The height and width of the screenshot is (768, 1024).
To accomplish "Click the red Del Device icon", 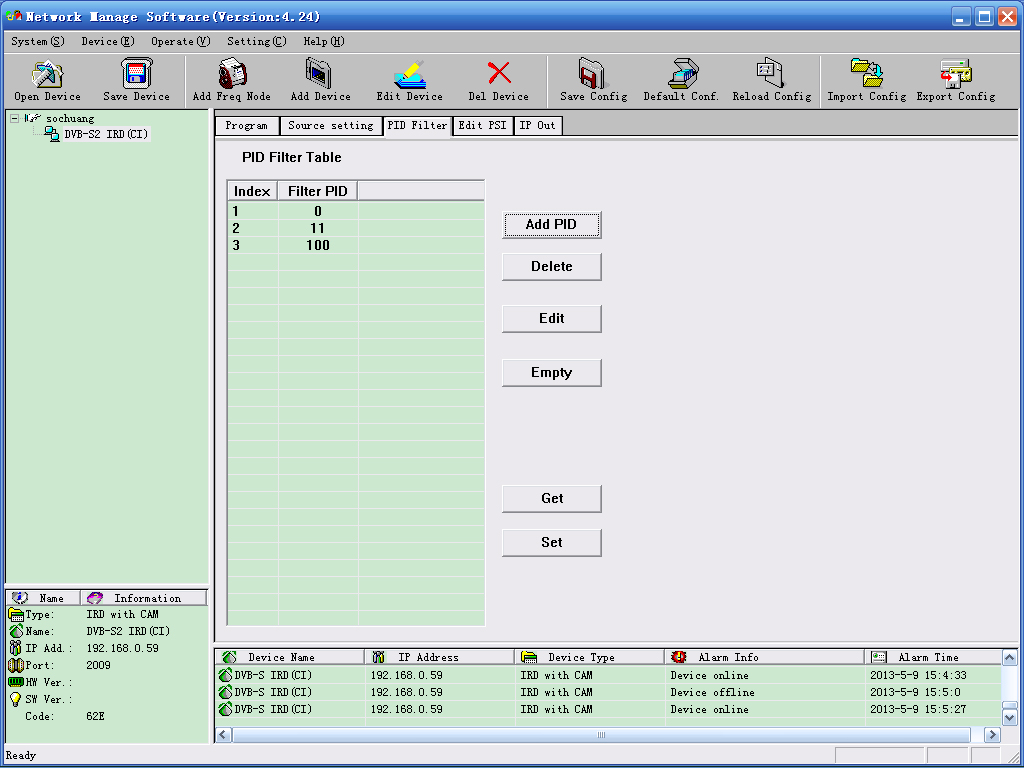I will point(498,74).
